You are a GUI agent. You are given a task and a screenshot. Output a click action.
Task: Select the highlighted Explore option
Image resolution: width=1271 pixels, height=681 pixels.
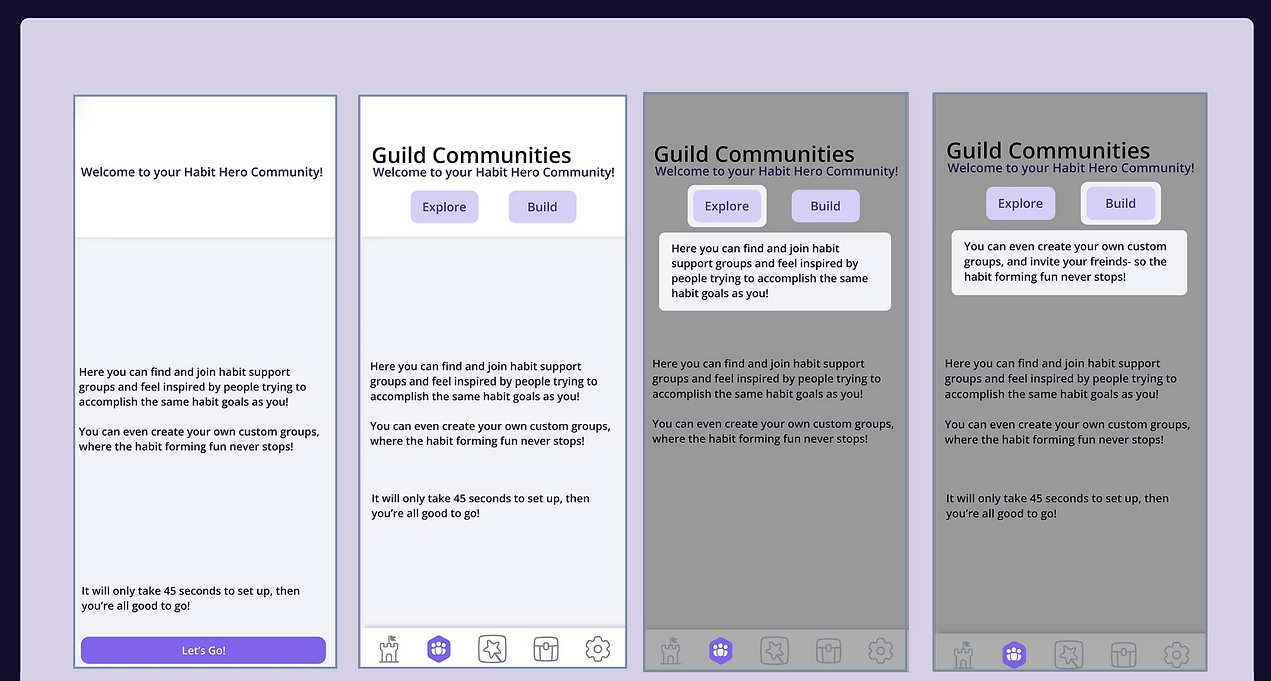[x=727, y=205]
